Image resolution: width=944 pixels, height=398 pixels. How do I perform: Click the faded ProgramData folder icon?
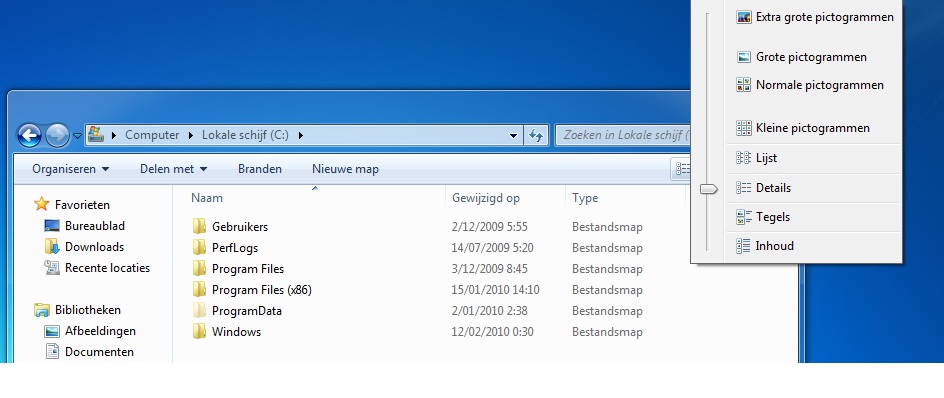point(199,311)
